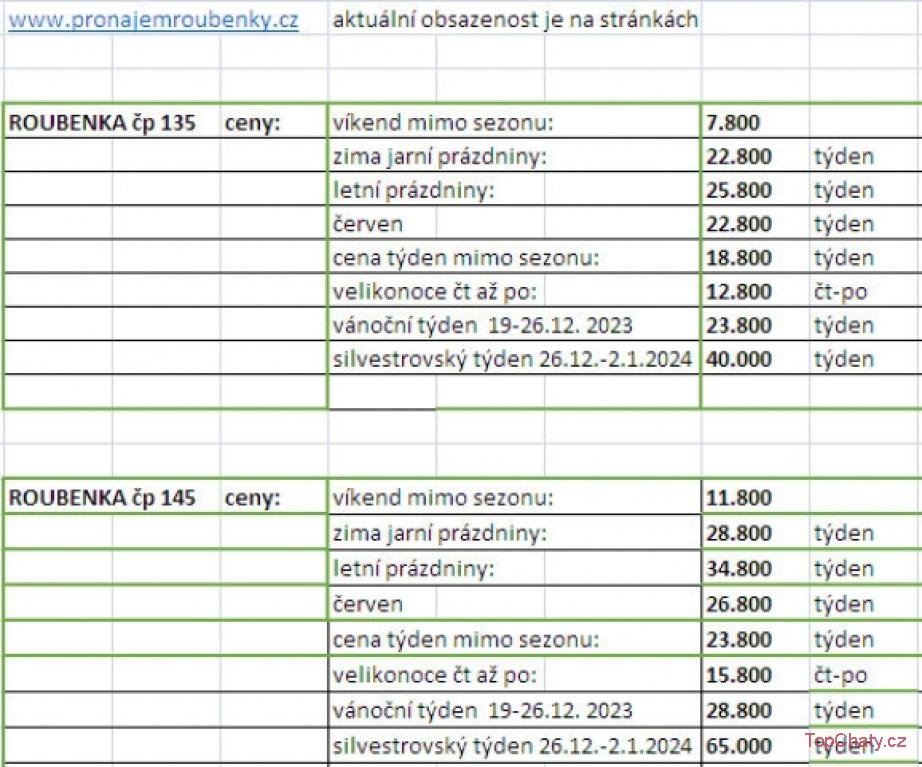Viewport: 922px width, 767px height.
Task: Click 'vánoční týden 19-26.12. 2023' beside 23.800
Action: [482, 325]
